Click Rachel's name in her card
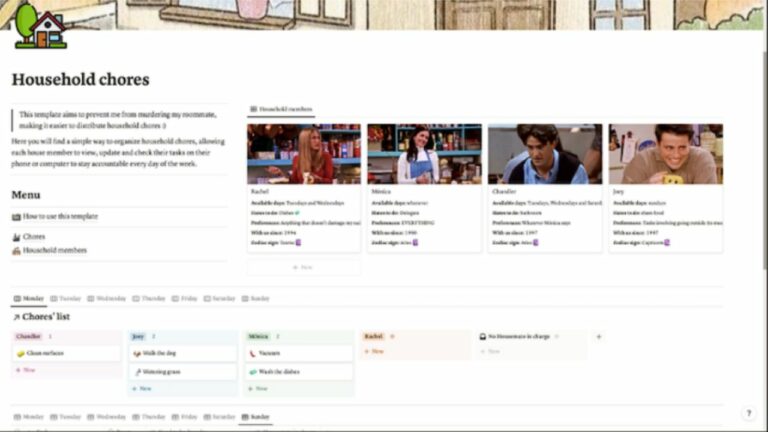Screen dimensions: 768x432 pos(260,192)
